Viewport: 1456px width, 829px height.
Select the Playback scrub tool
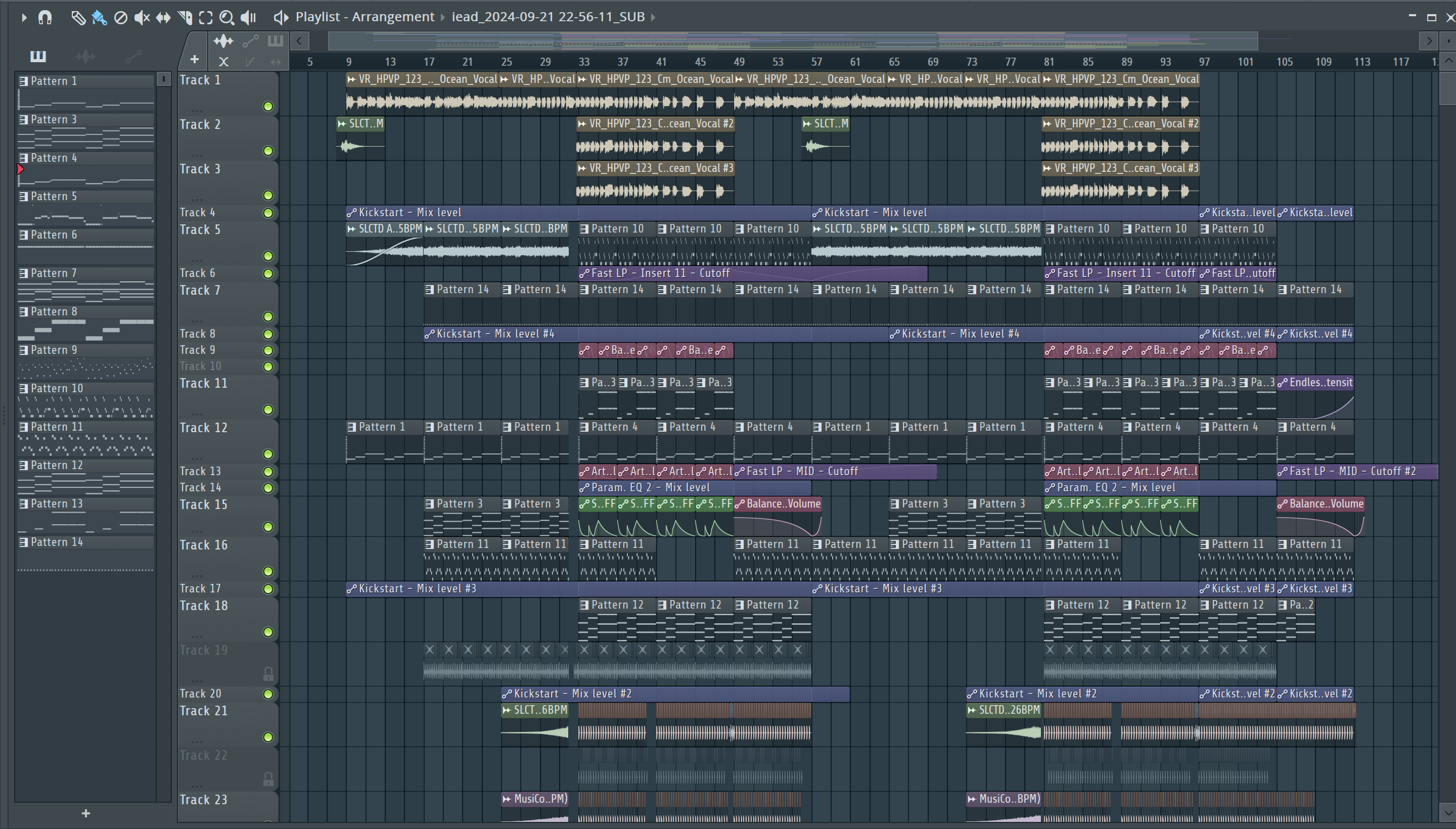[x=248, y=18]
